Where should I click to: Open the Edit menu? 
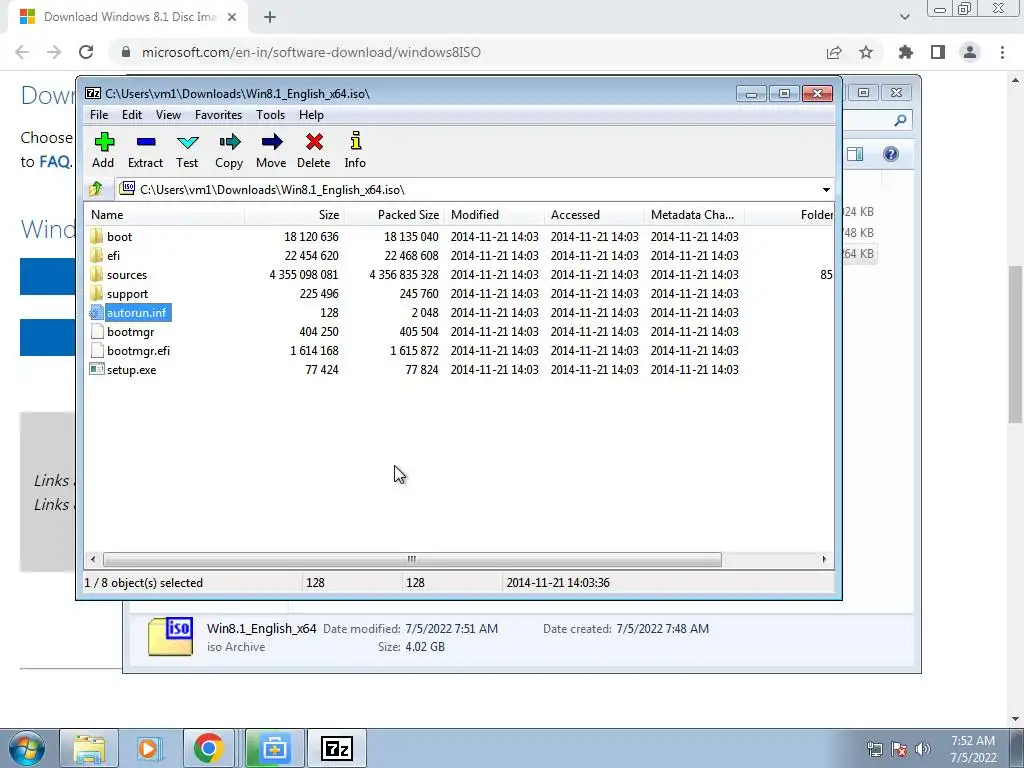coord(132,115)
